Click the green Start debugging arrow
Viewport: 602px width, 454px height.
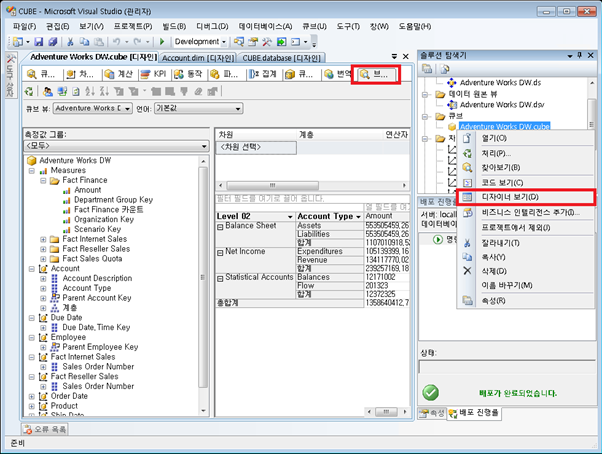[162, 41]
